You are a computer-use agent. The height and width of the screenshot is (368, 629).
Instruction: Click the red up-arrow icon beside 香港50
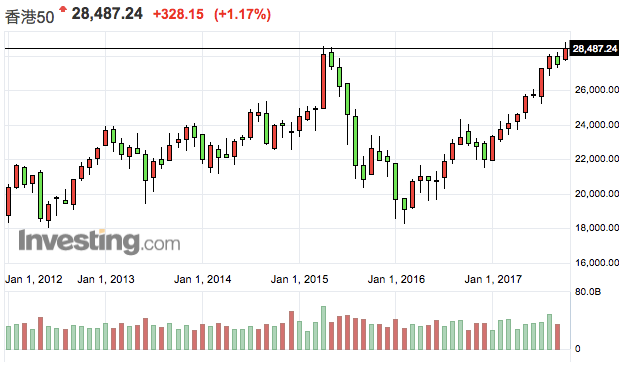click(x=63, y=9)
